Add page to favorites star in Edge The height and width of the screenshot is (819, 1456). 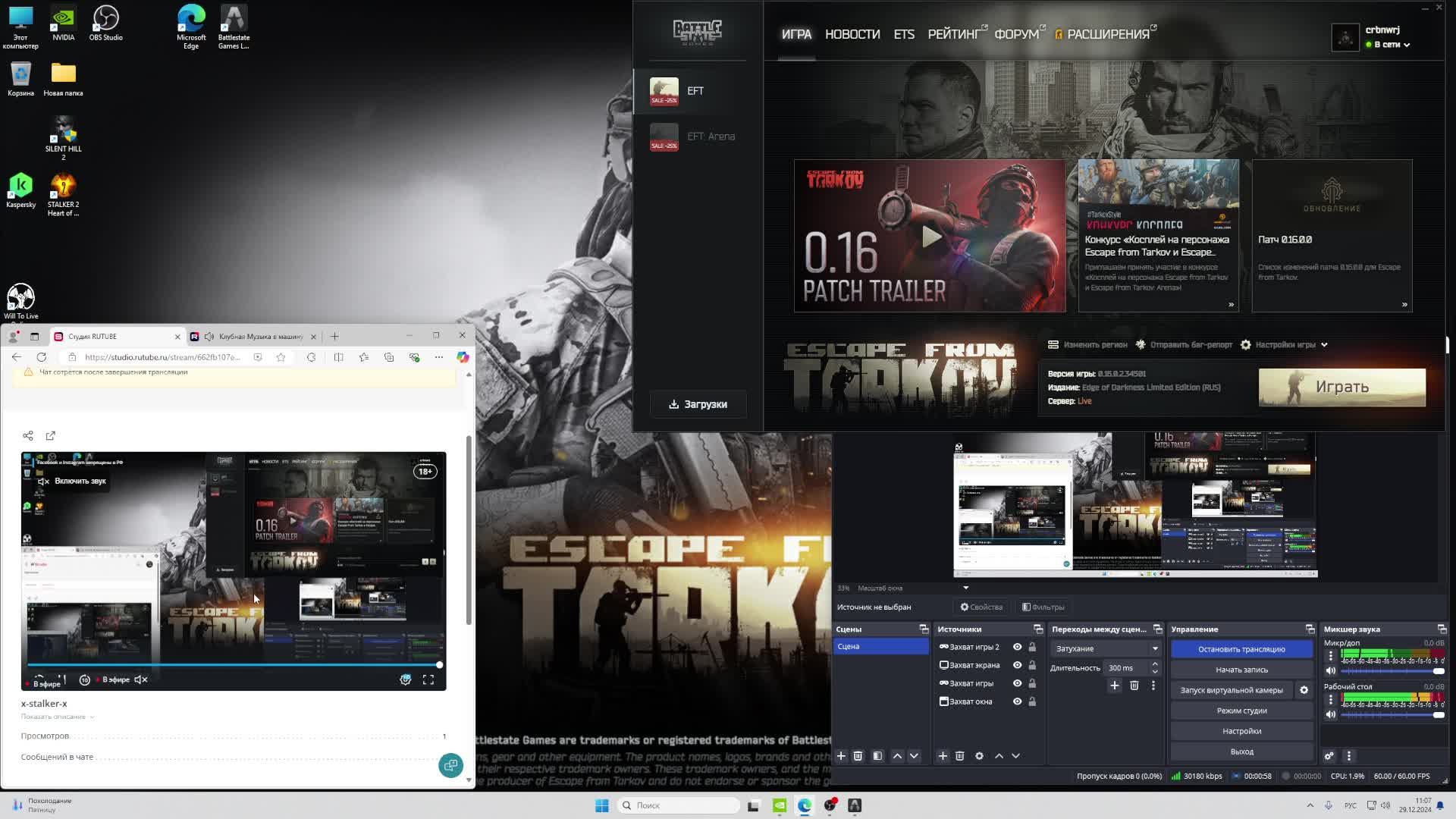[281, 357]
